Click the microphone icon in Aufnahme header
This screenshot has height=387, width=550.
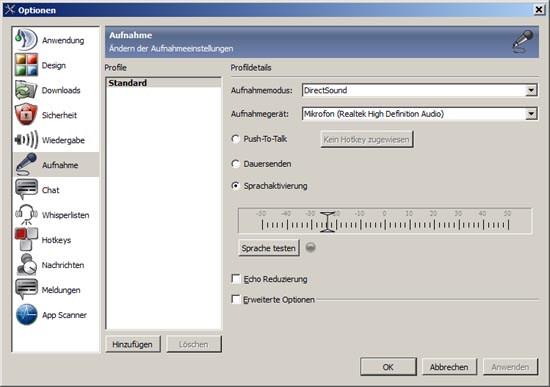tap(523, 41)
